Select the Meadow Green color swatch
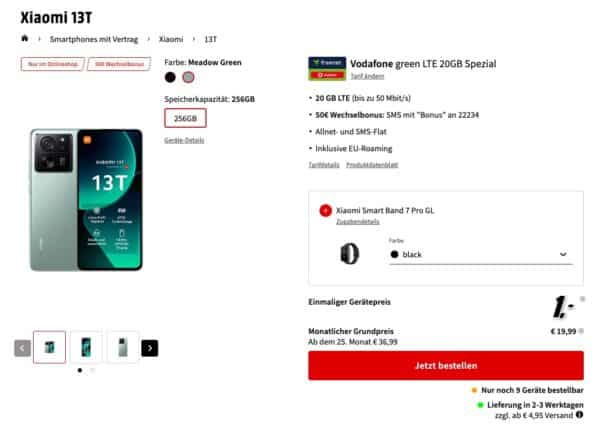Screen dimensions: 600x426 pos(188,77)
